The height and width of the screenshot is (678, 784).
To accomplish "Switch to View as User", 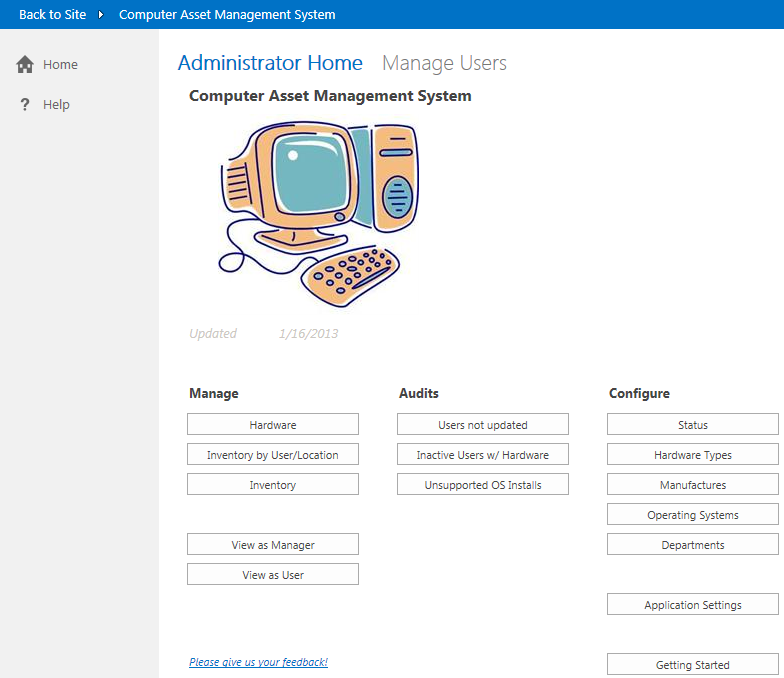I will click(273, 575).
